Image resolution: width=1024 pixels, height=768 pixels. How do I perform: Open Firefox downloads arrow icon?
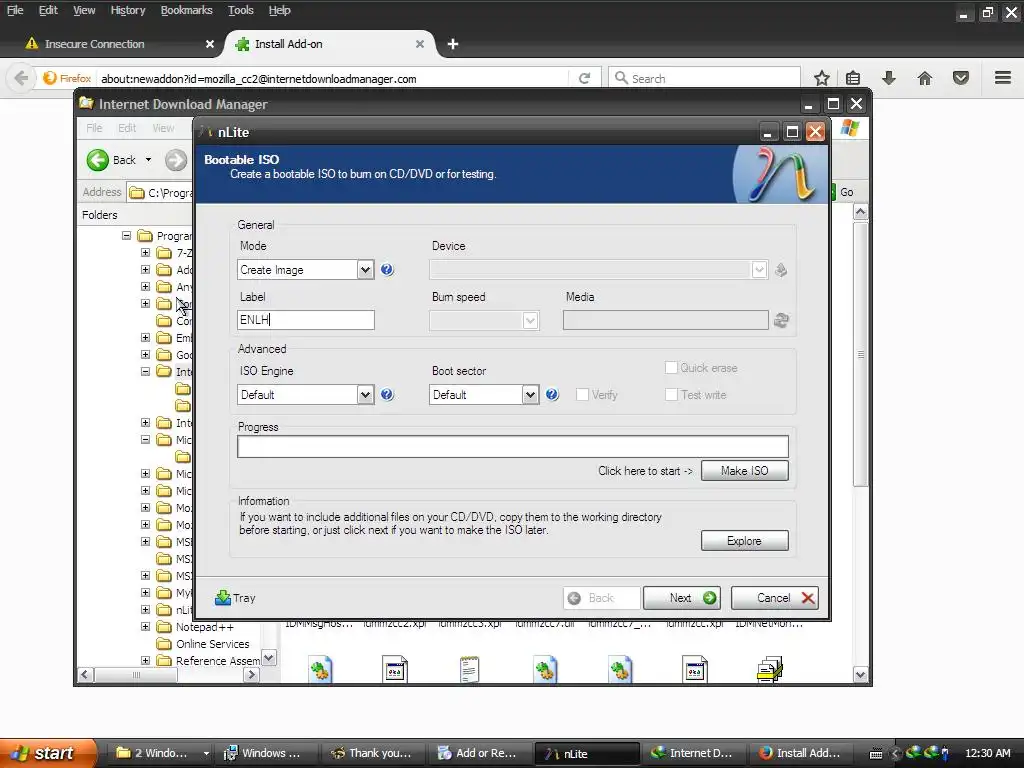pyautogui.click(x=889, y=78)
